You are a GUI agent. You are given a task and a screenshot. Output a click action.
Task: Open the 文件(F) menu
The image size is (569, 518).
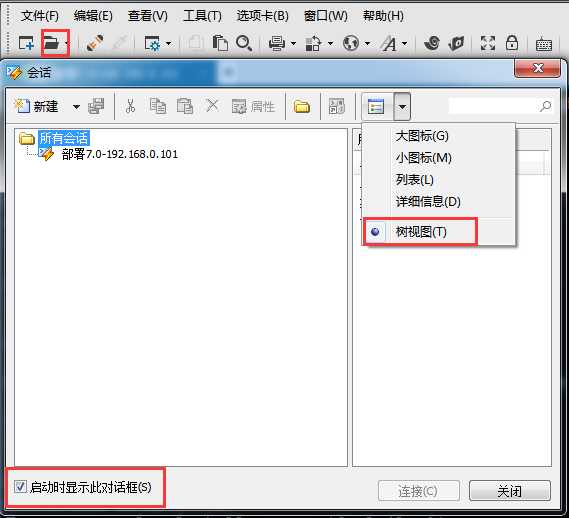click(x=40, y=16)
